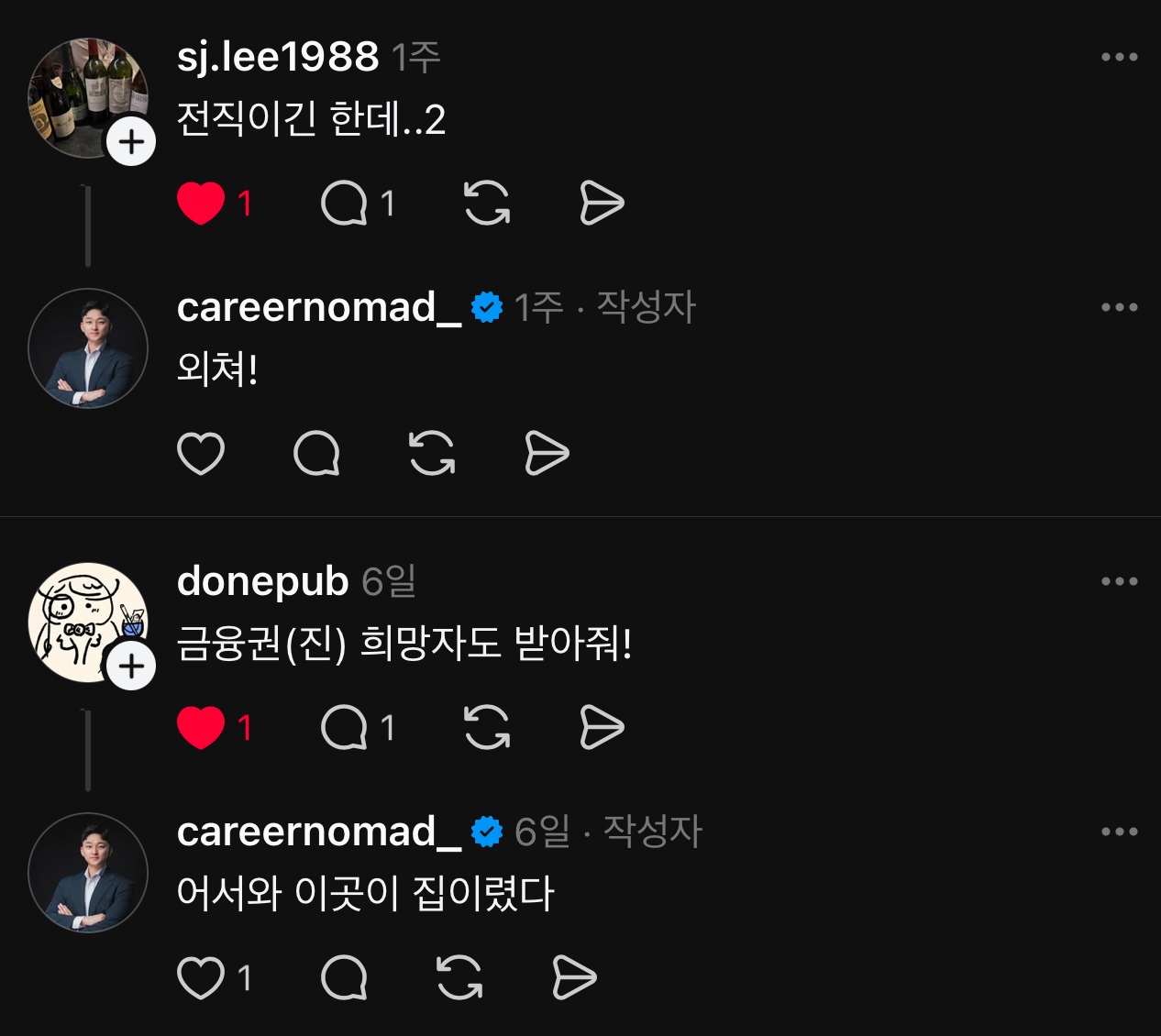Viewport: 1161px width, 1036px height.
Task: Open replies on sj.lee1988's comment
Action: (344, 204)
